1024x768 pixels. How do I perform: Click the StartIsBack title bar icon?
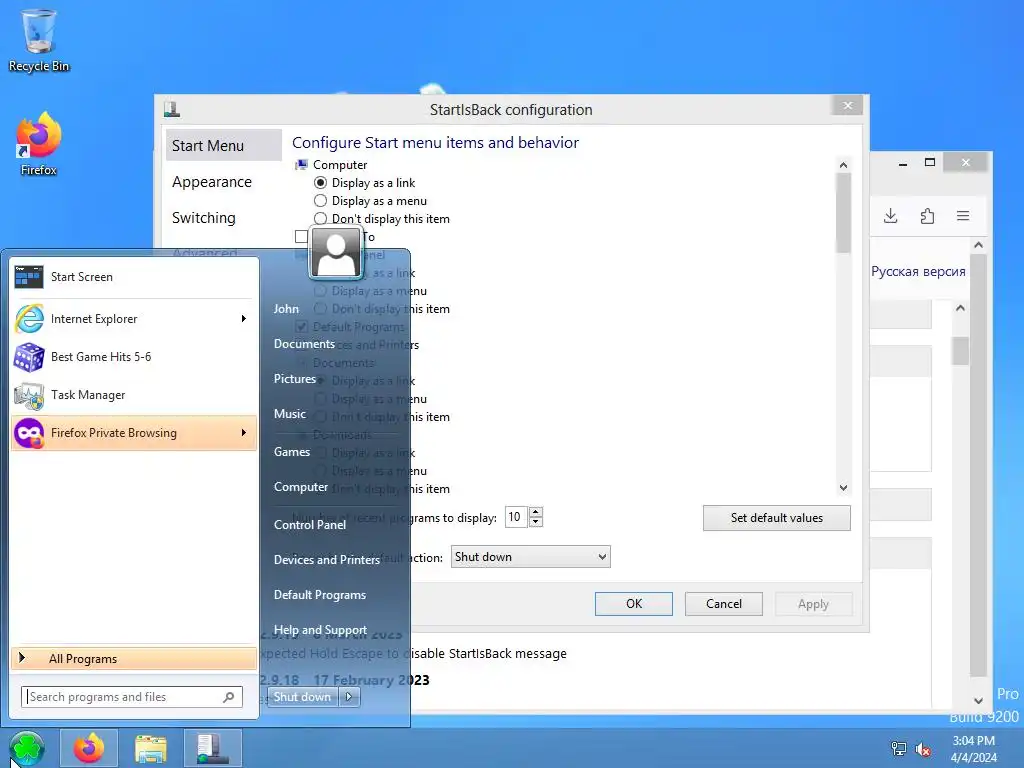(172, 109)
